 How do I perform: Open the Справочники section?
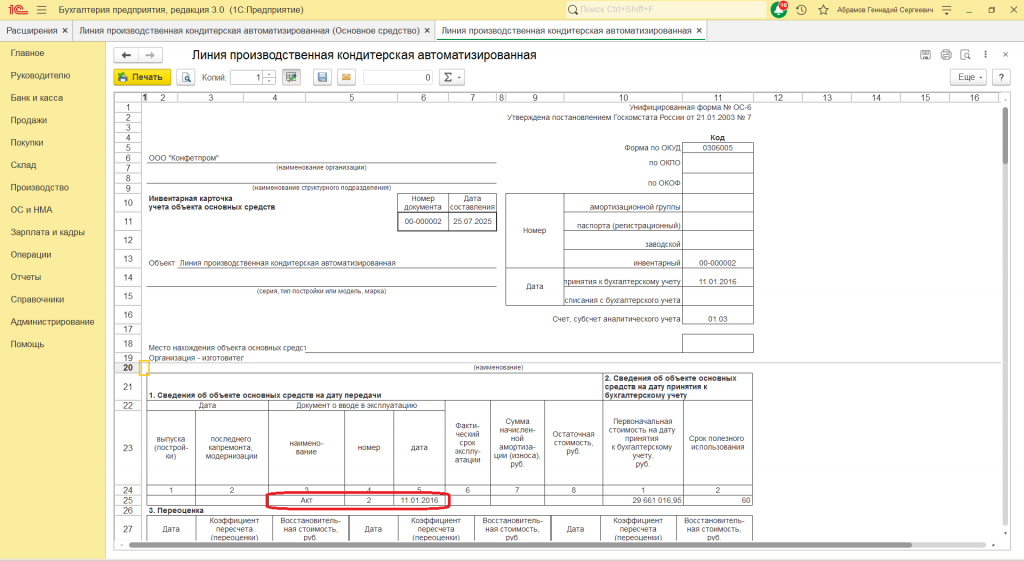37,299
